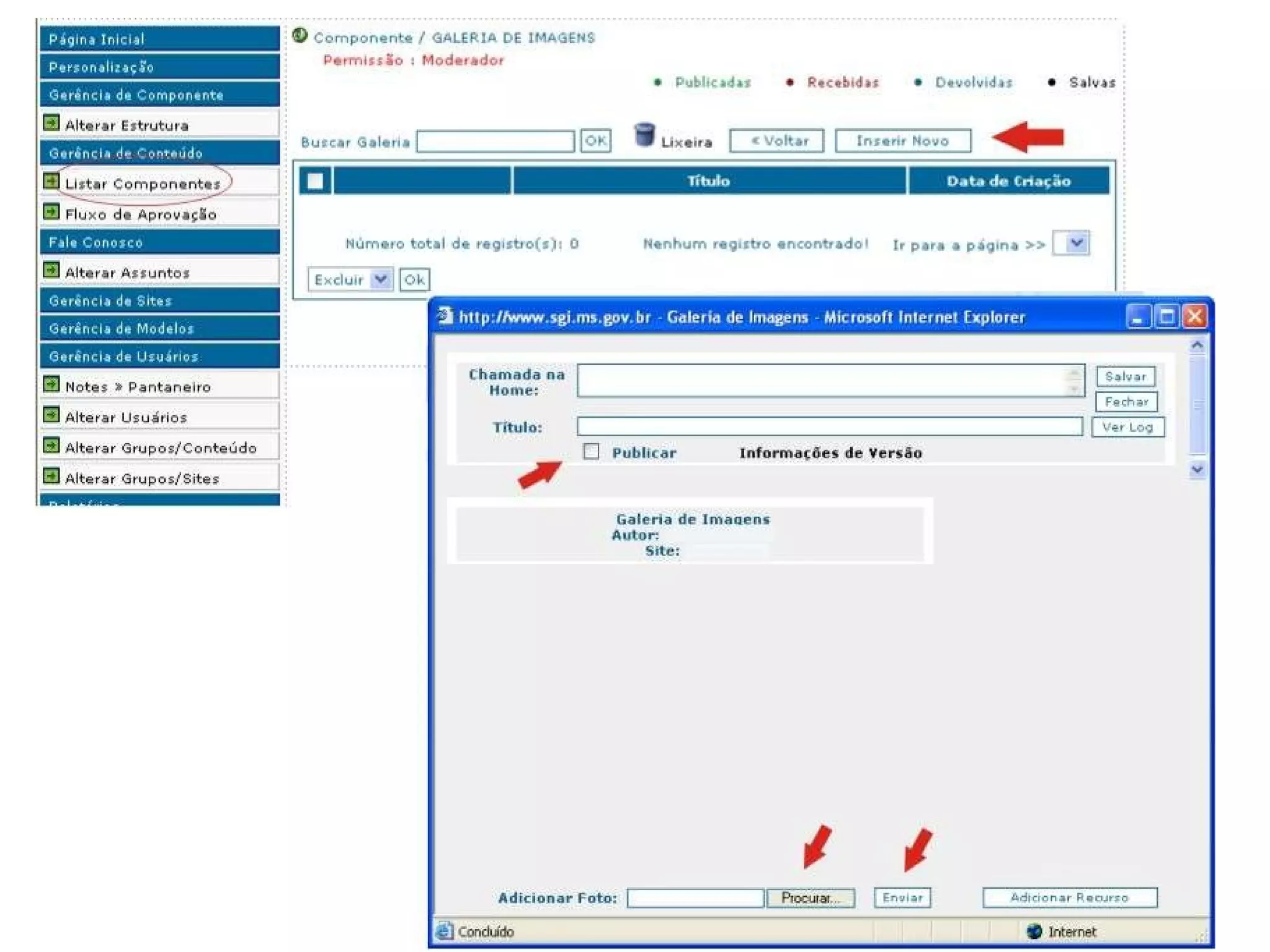Click green arrow icon beside Alterar Usuários
The width and height of the screenshot is (1270, 952).
tap(51, 415)
